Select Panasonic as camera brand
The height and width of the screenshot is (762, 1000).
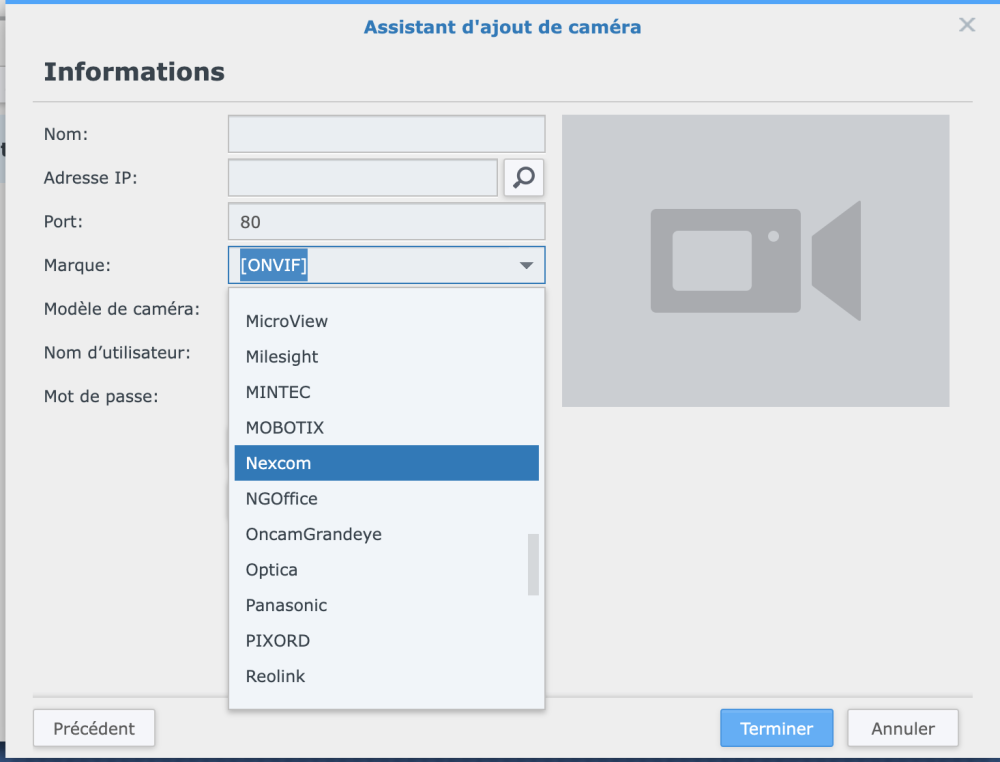click(x=286, y=605)
